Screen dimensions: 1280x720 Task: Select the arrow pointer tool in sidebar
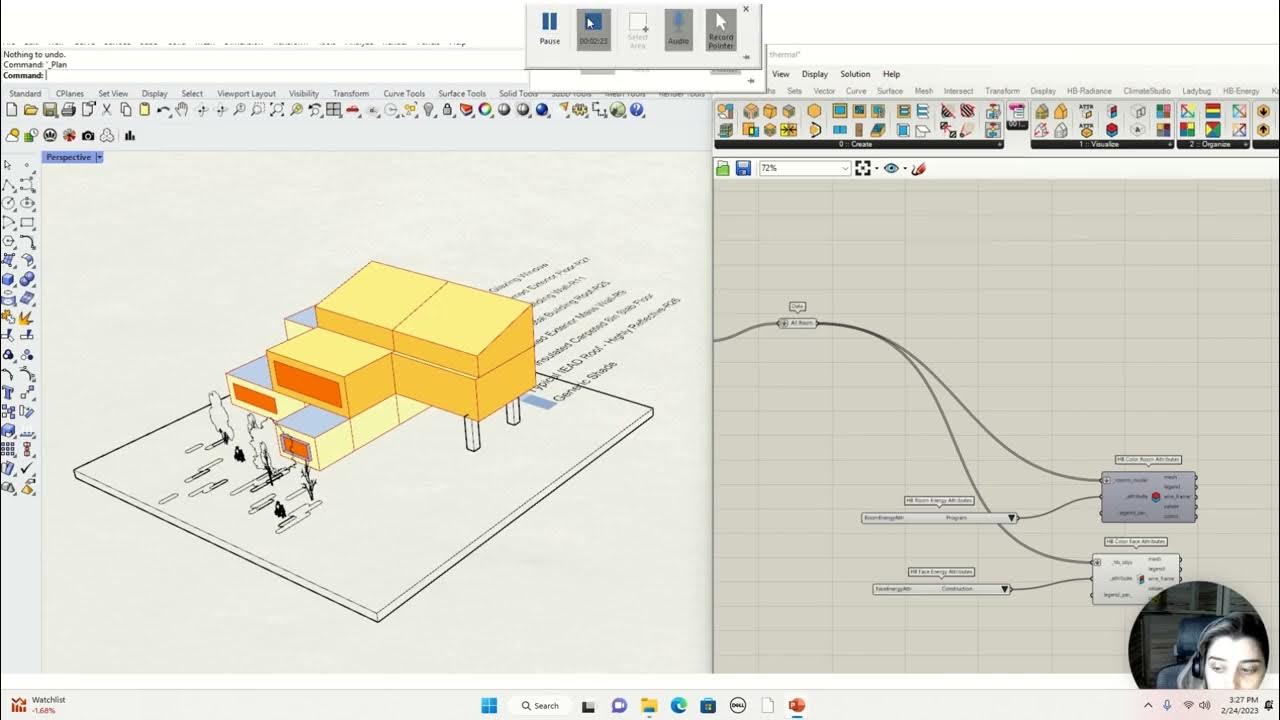[x=7, y=165]
